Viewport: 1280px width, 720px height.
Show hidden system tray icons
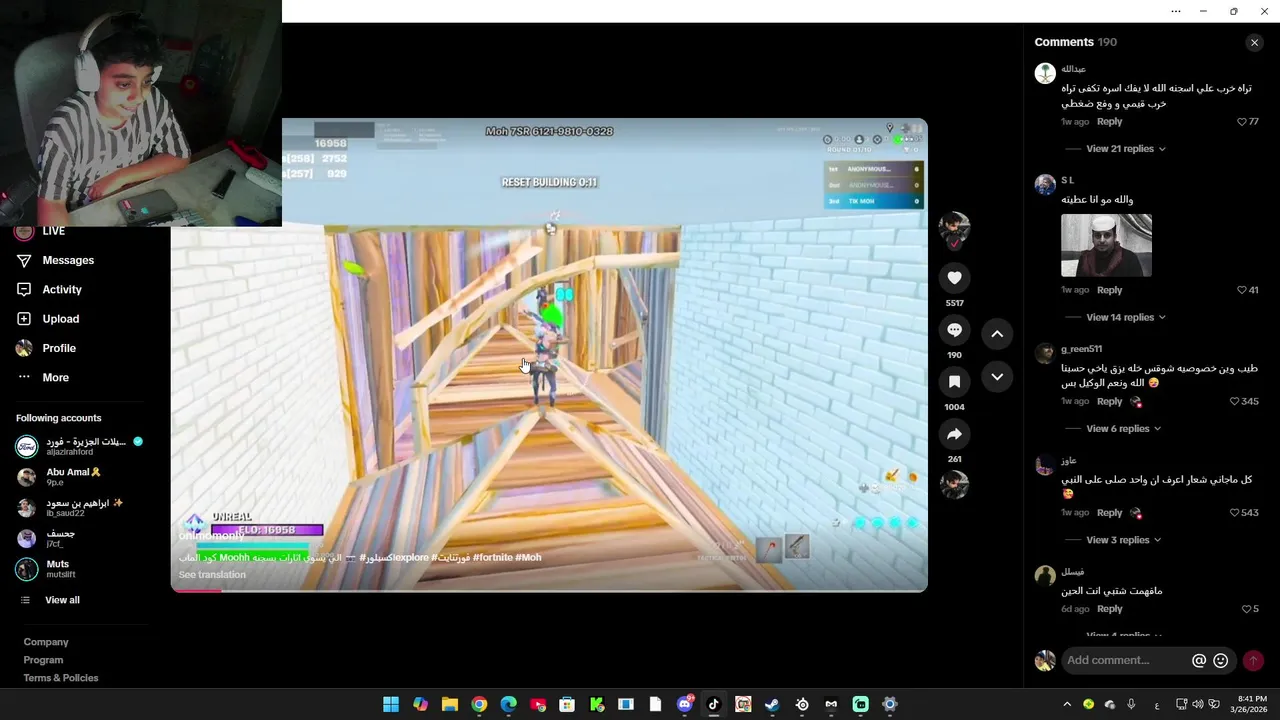click(1067, 704)
